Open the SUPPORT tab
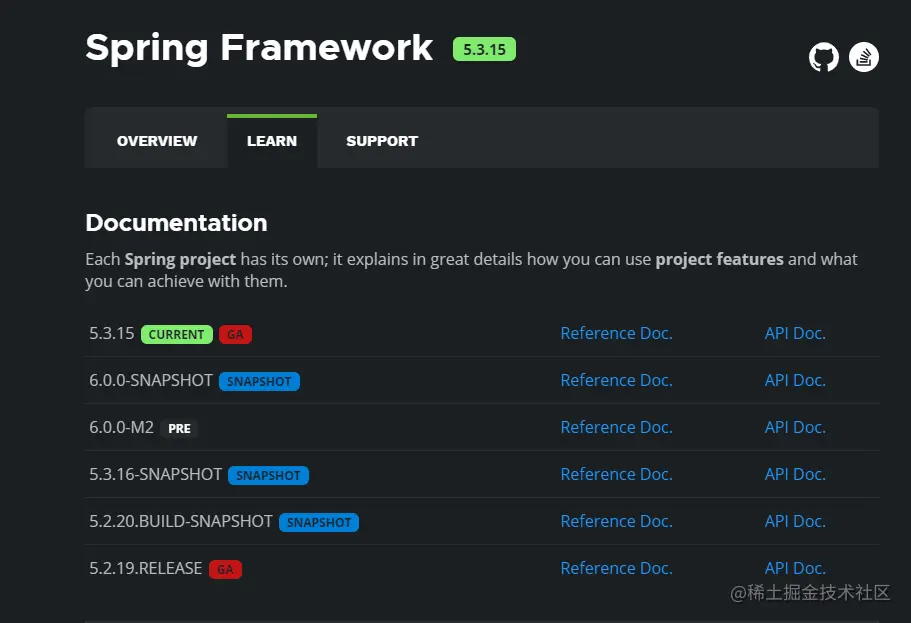The width and height of the screenshot is (911, 623). click(x=382, y=141)
